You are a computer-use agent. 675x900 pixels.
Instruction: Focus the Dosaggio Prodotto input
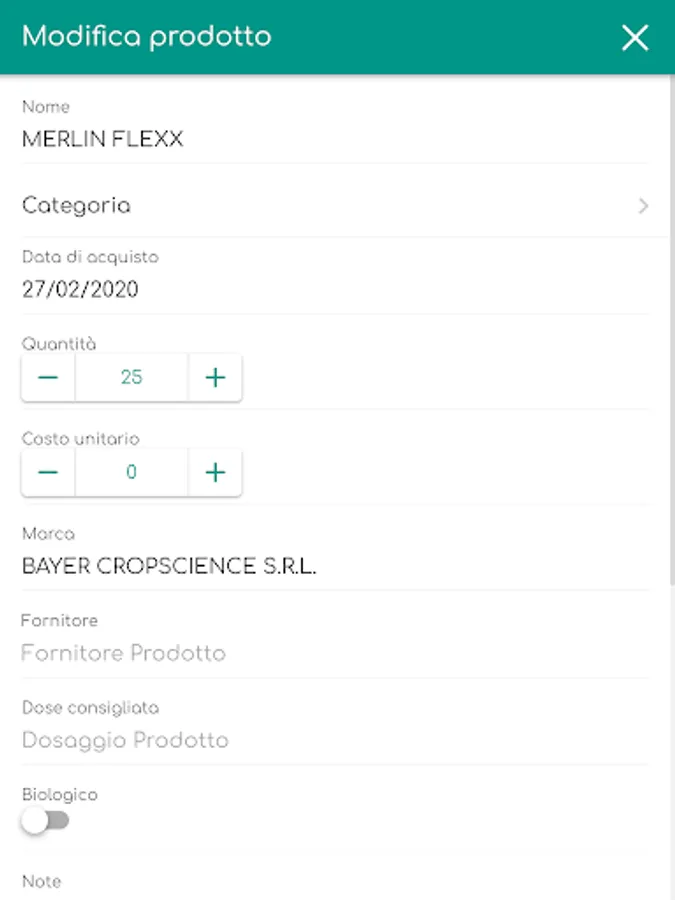click(336, 740)
